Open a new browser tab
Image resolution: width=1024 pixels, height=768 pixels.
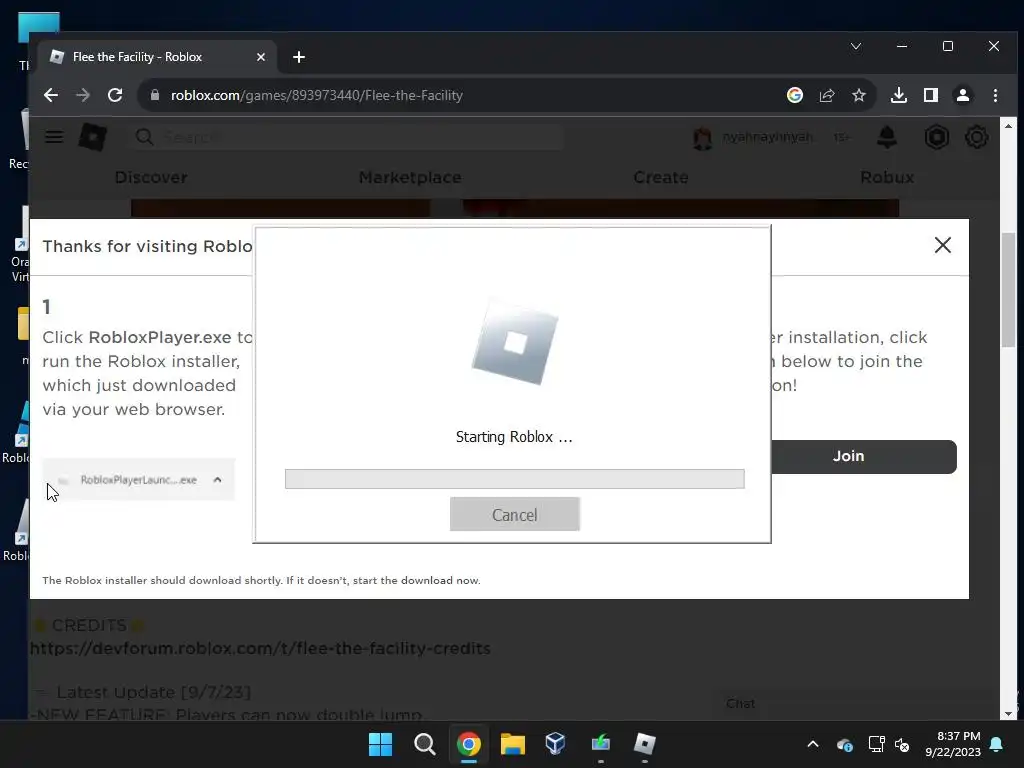[299, 57]
